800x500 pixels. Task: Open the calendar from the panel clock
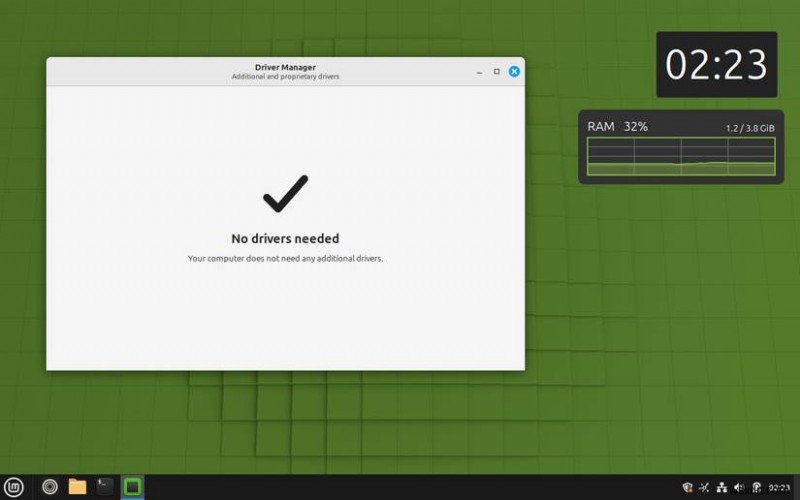[x=779, y=488]
